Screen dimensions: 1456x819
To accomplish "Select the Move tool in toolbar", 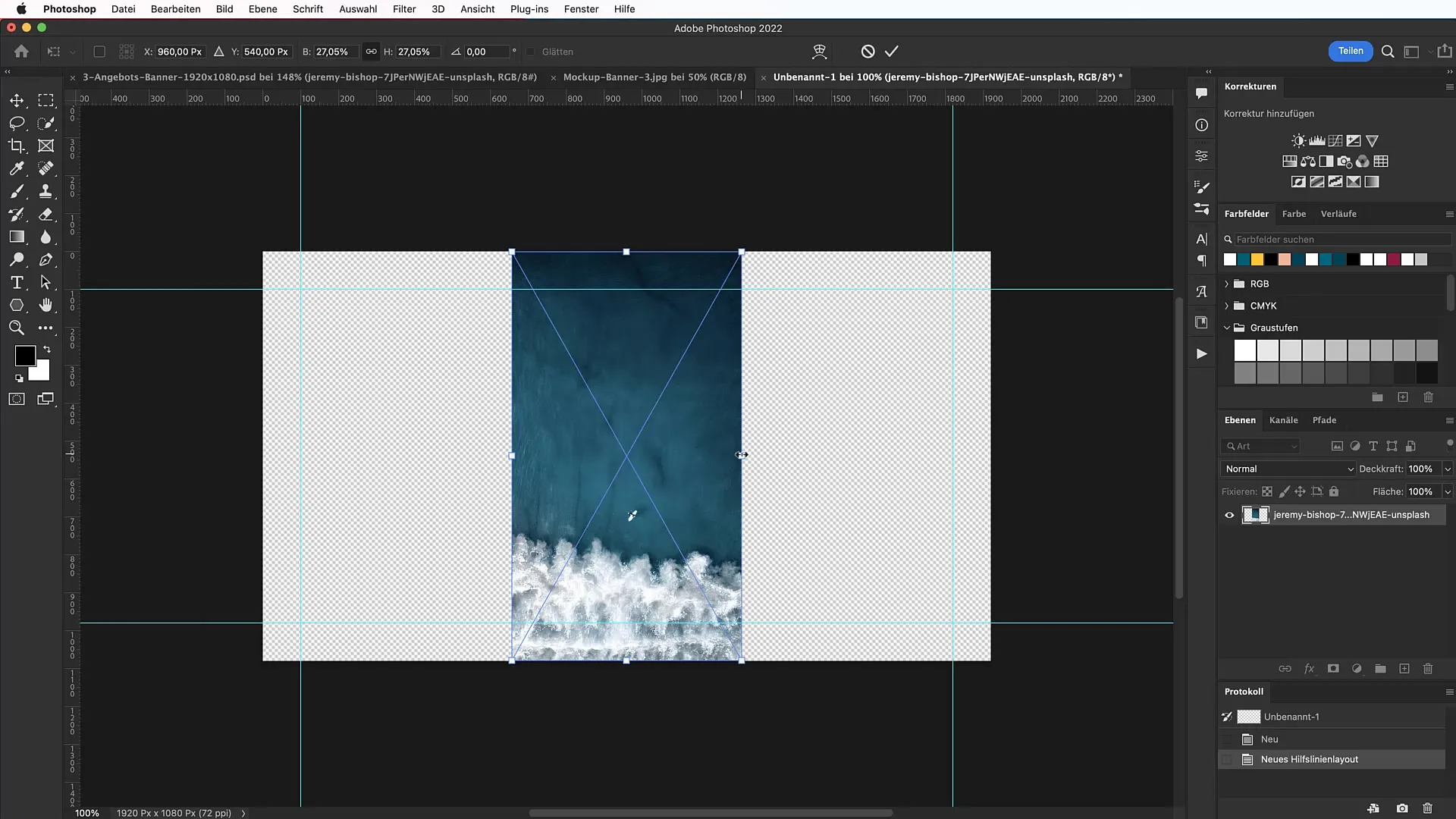I will (x=16, y=100).
